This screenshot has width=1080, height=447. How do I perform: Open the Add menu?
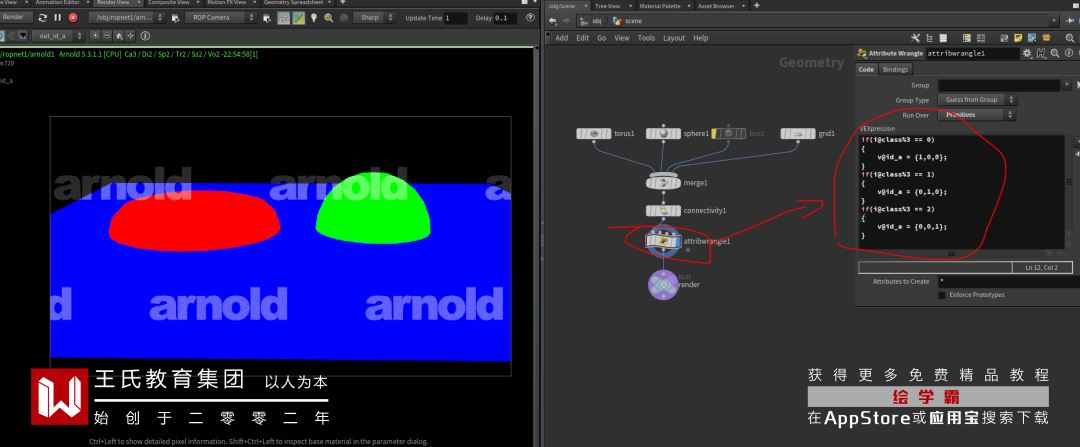point(562,39)
